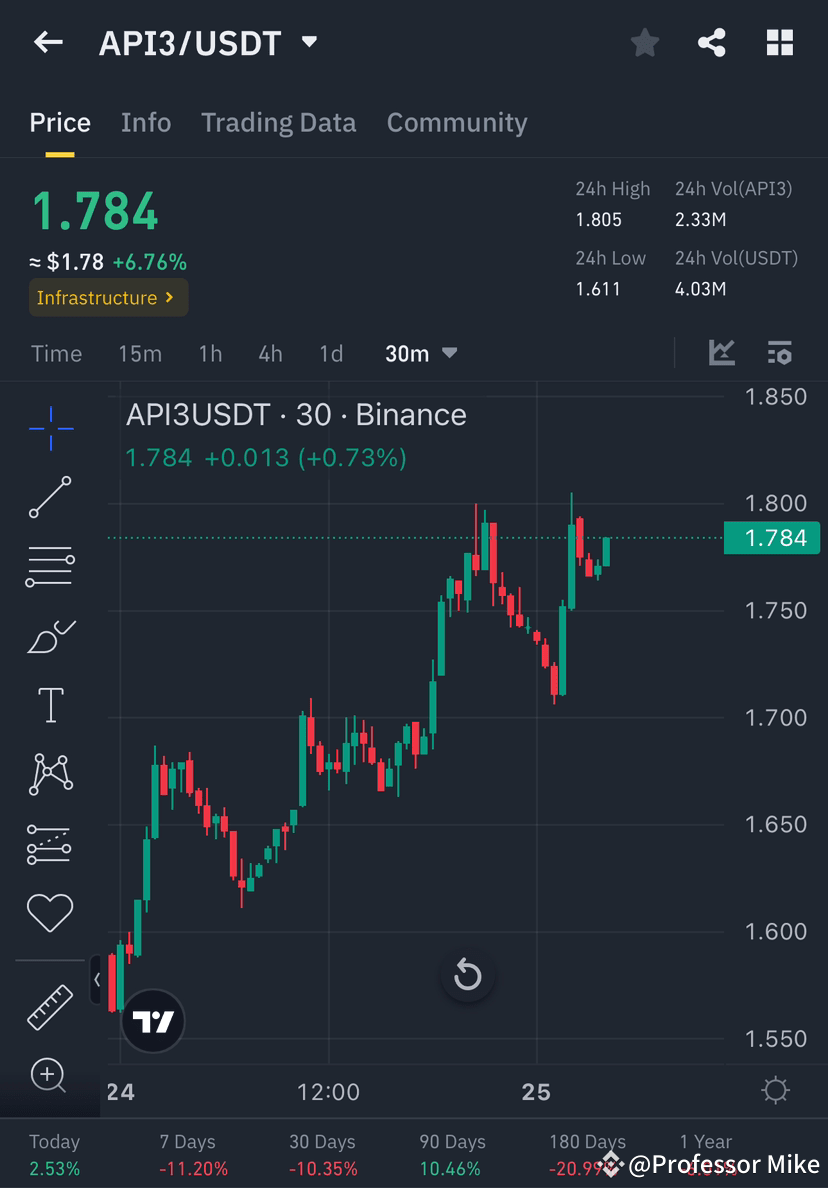Open the Infrastructure category link
The image size is (828, 1188).
(x=107, y=297)
